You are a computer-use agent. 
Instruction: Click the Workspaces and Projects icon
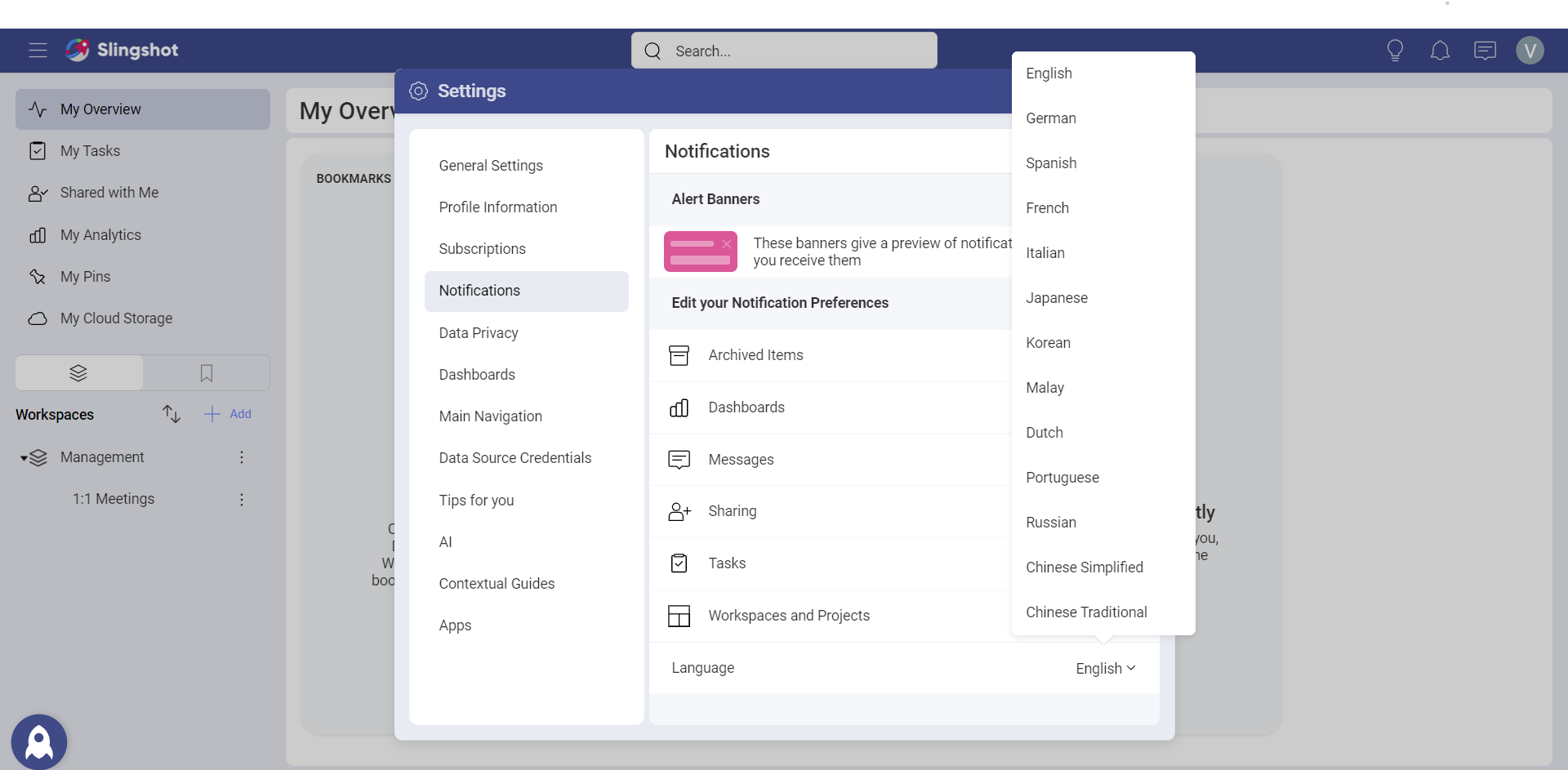click(x=679, y=616)
